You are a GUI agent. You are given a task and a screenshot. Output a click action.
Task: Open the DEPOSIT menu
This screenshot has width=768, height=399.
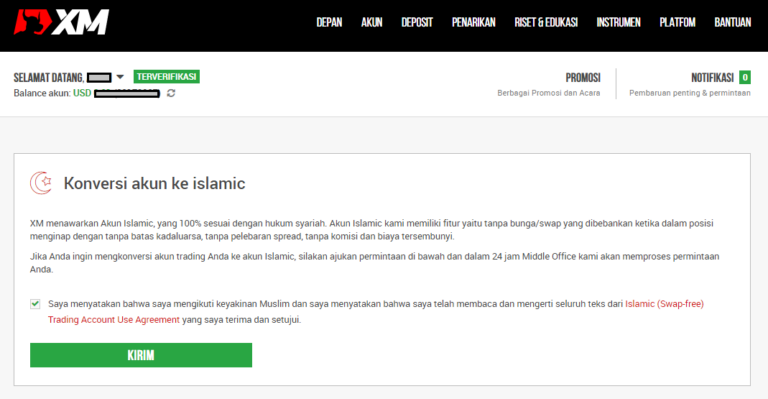[x=417, y=23]
